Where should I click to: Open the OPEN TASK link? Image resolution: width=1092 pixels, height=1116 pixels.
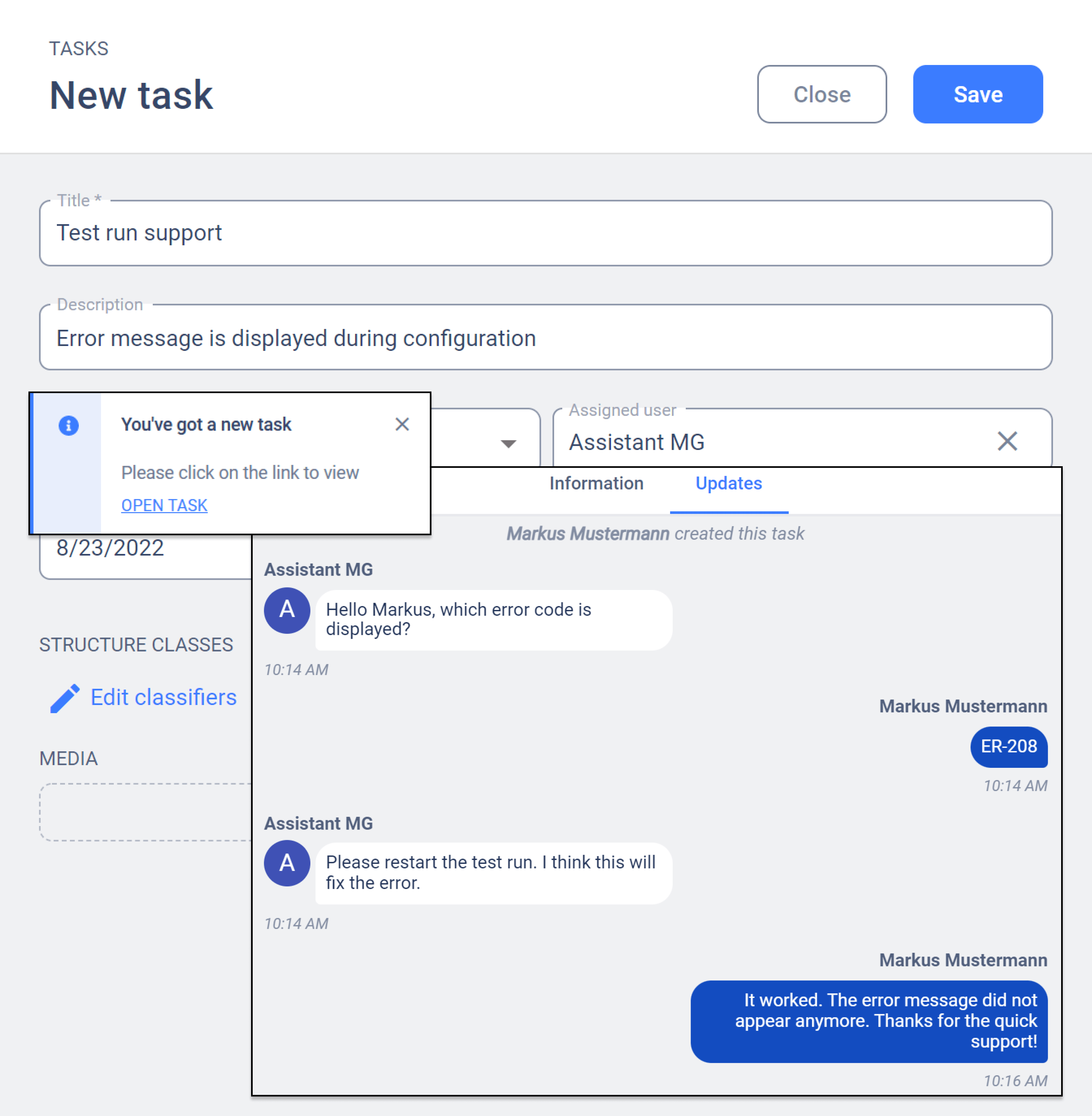coord(164,505)
